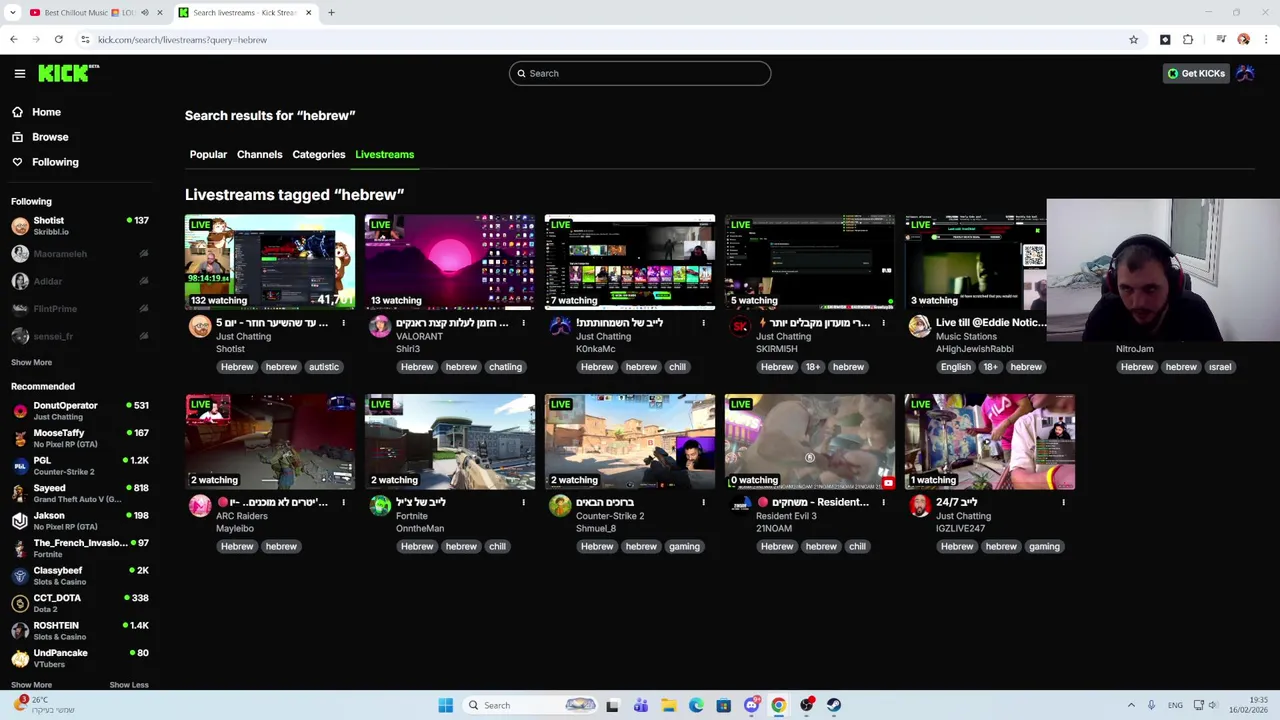Click 18+ tag under SKIRMISH

coord(812,367)
